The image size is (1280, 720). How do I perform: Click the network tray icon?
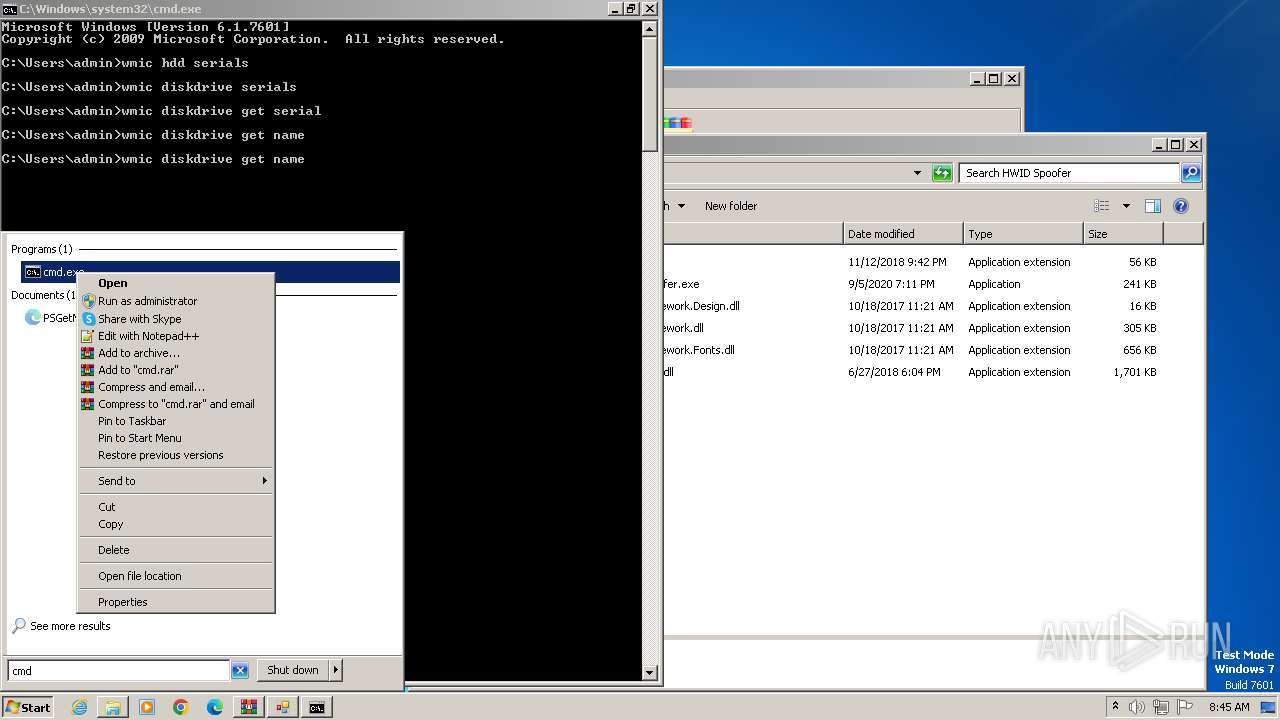1161,707
